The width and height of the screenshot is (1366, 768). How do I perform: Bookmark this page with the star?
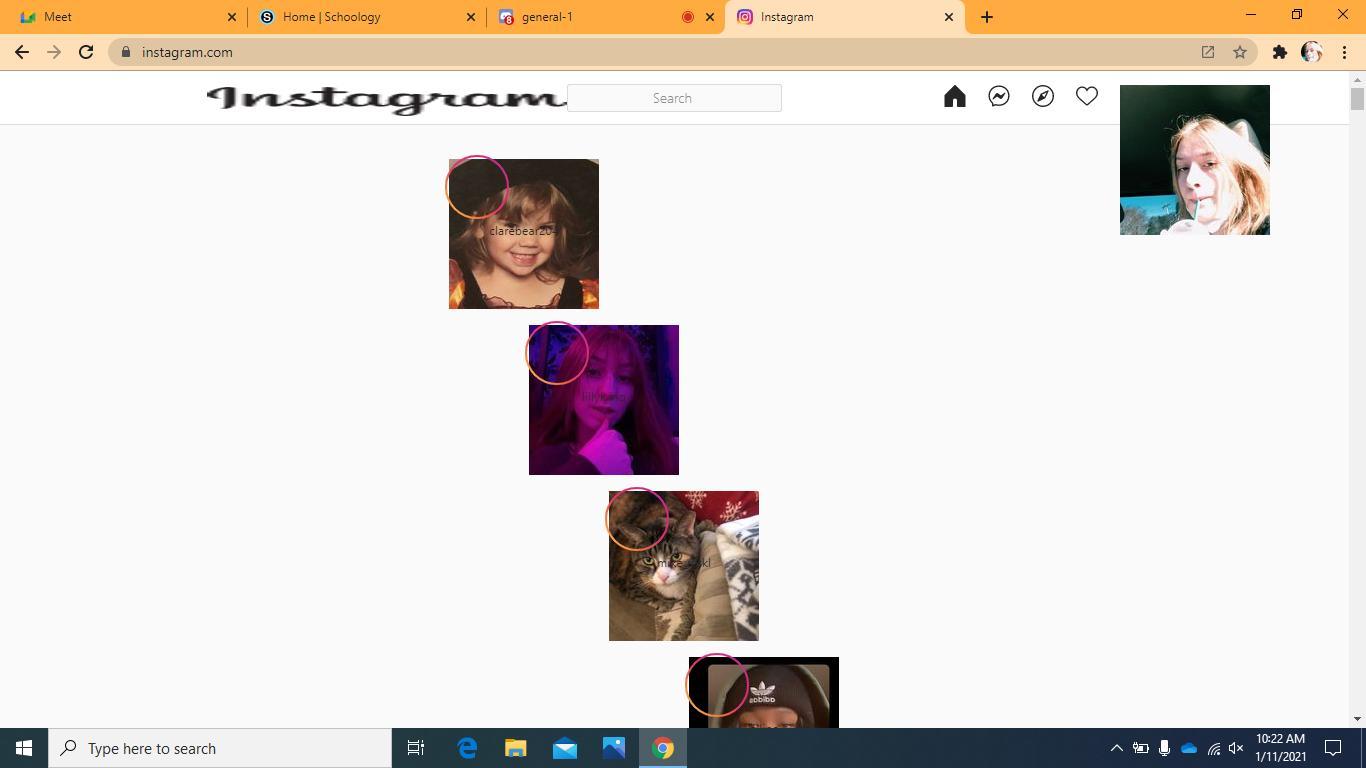pyautogui.click(x=1240, y=52)
